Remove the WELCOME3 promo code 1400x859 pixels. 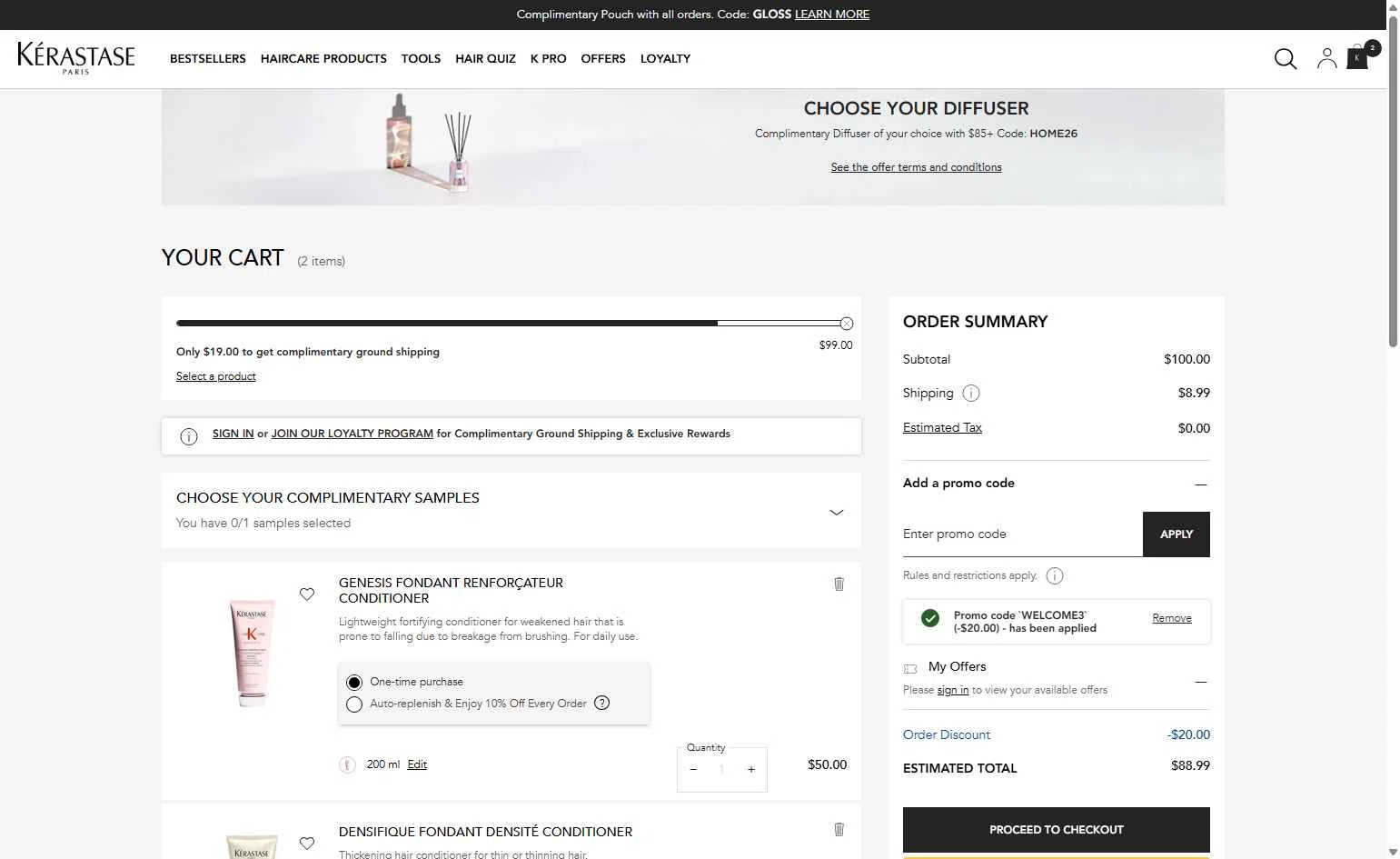point(1172,618)
